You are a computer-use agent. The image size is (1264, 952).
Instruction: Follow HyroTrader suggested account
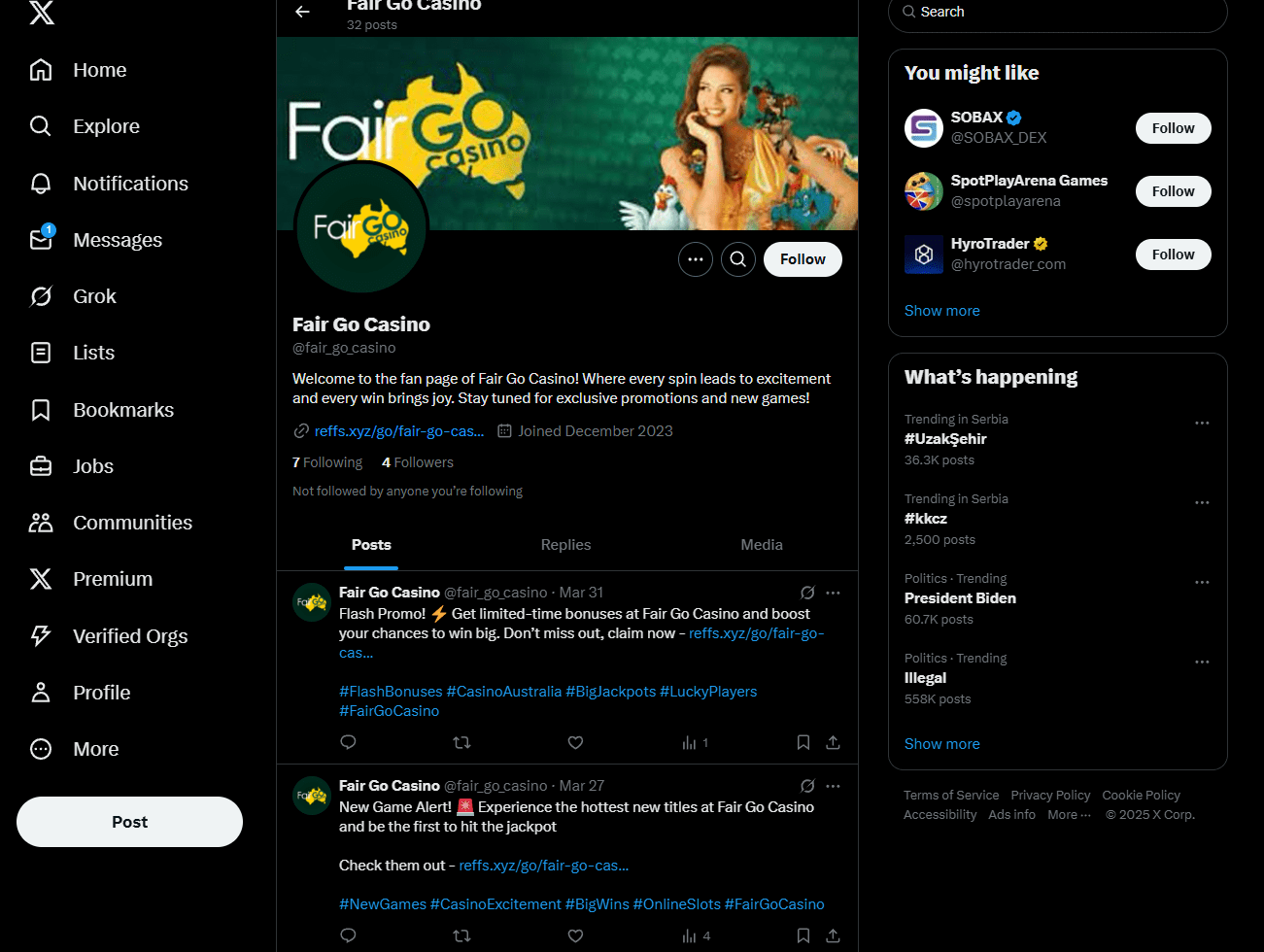tap(1174, 255)
